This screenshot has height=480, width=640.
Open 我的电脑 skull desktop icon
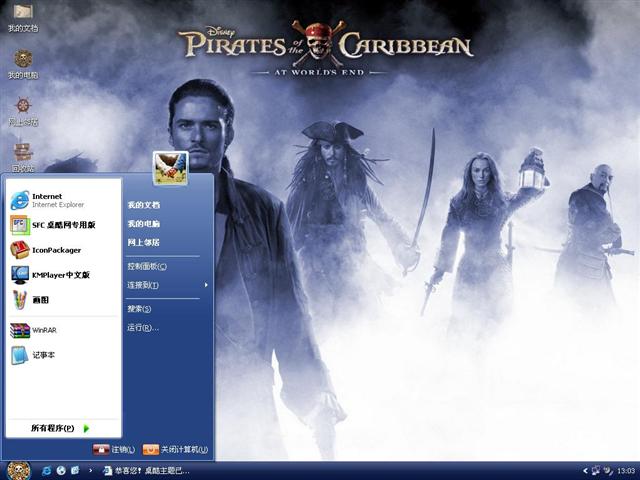tap(23, 64)
